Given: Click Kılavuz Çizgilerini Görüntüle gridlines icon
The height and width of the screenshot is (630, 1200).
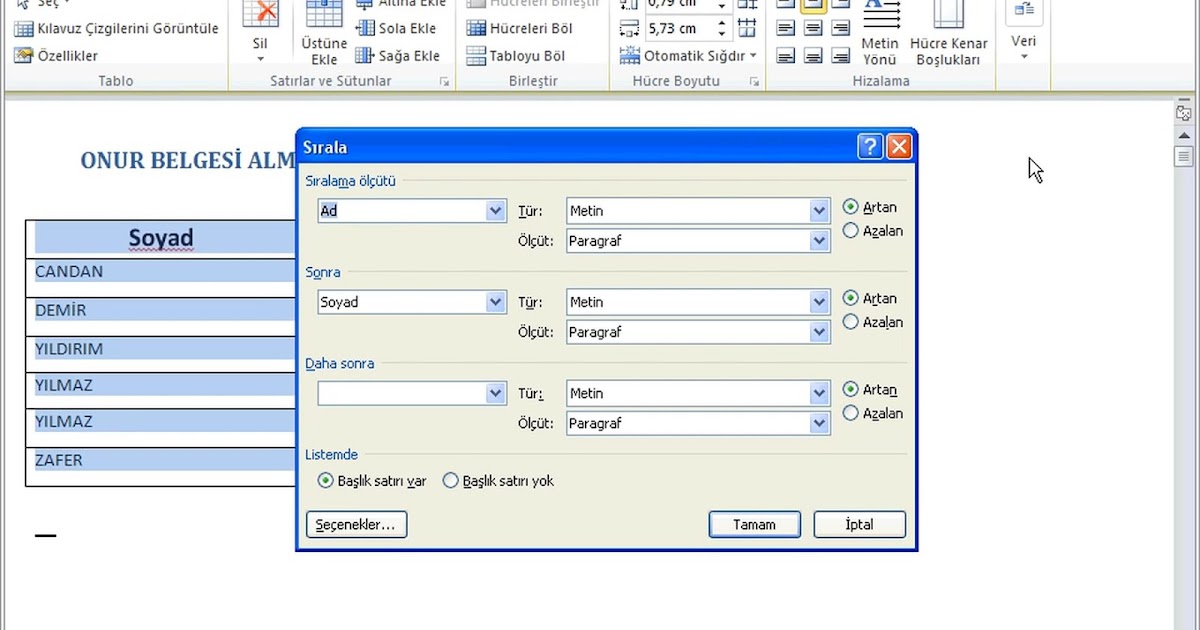Looking at the screenshot, I should pyautogui.click(x=22, y=28).
